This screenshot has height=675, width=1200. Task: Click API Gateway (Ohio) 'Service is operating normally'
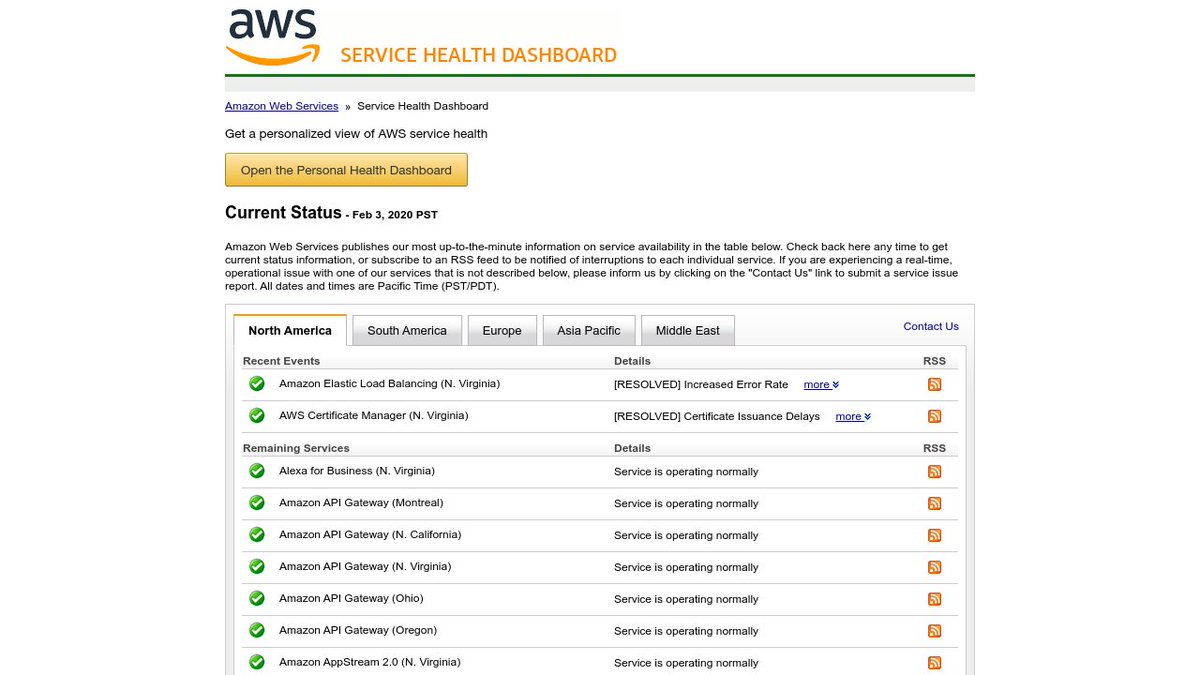tap(686, 600)
